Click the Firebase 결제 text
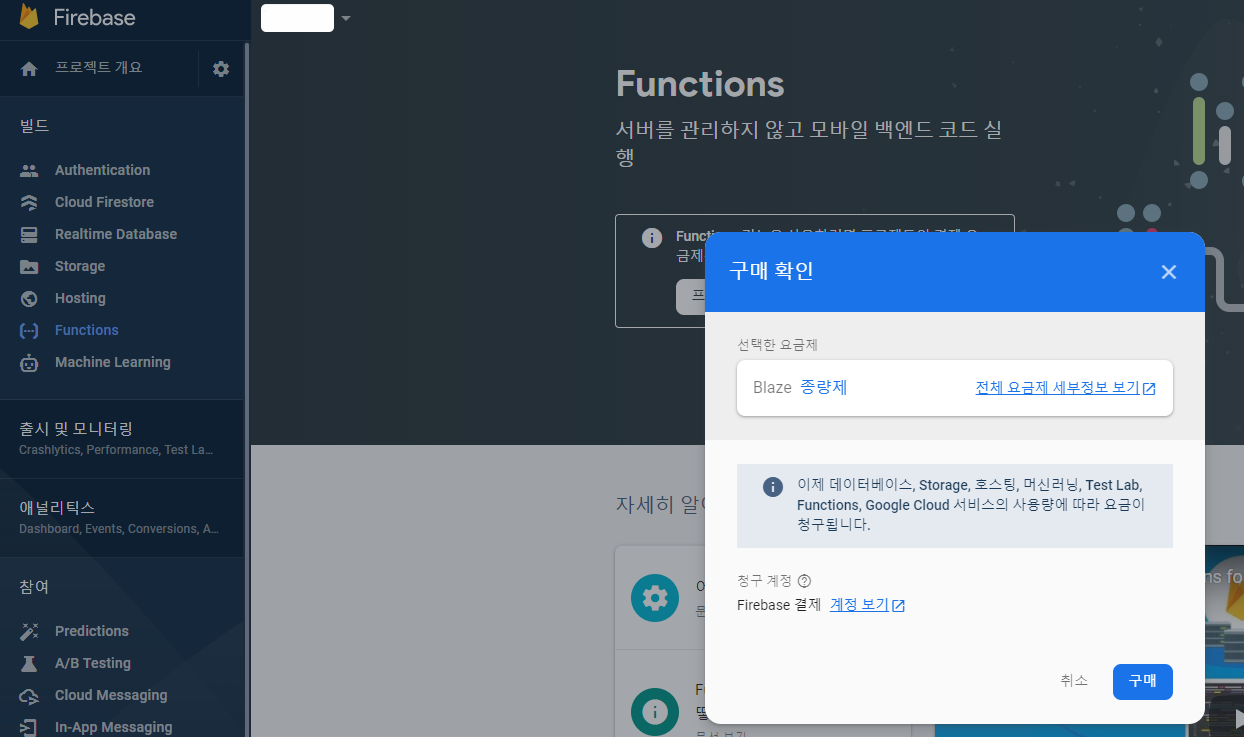The image size is (1244, 737). click(x=779, y=605)
